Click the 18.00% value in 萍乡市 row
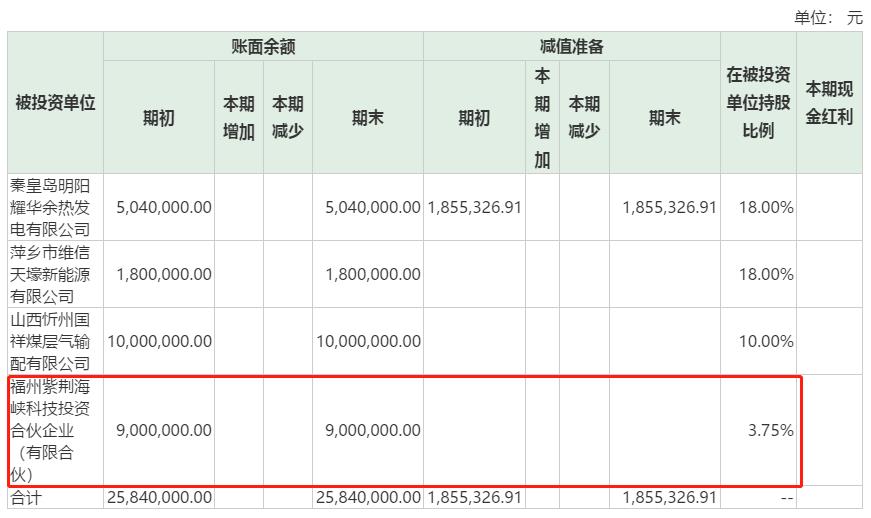The width and height of the screenshot is (871, 518). click(x=766, y=274)
